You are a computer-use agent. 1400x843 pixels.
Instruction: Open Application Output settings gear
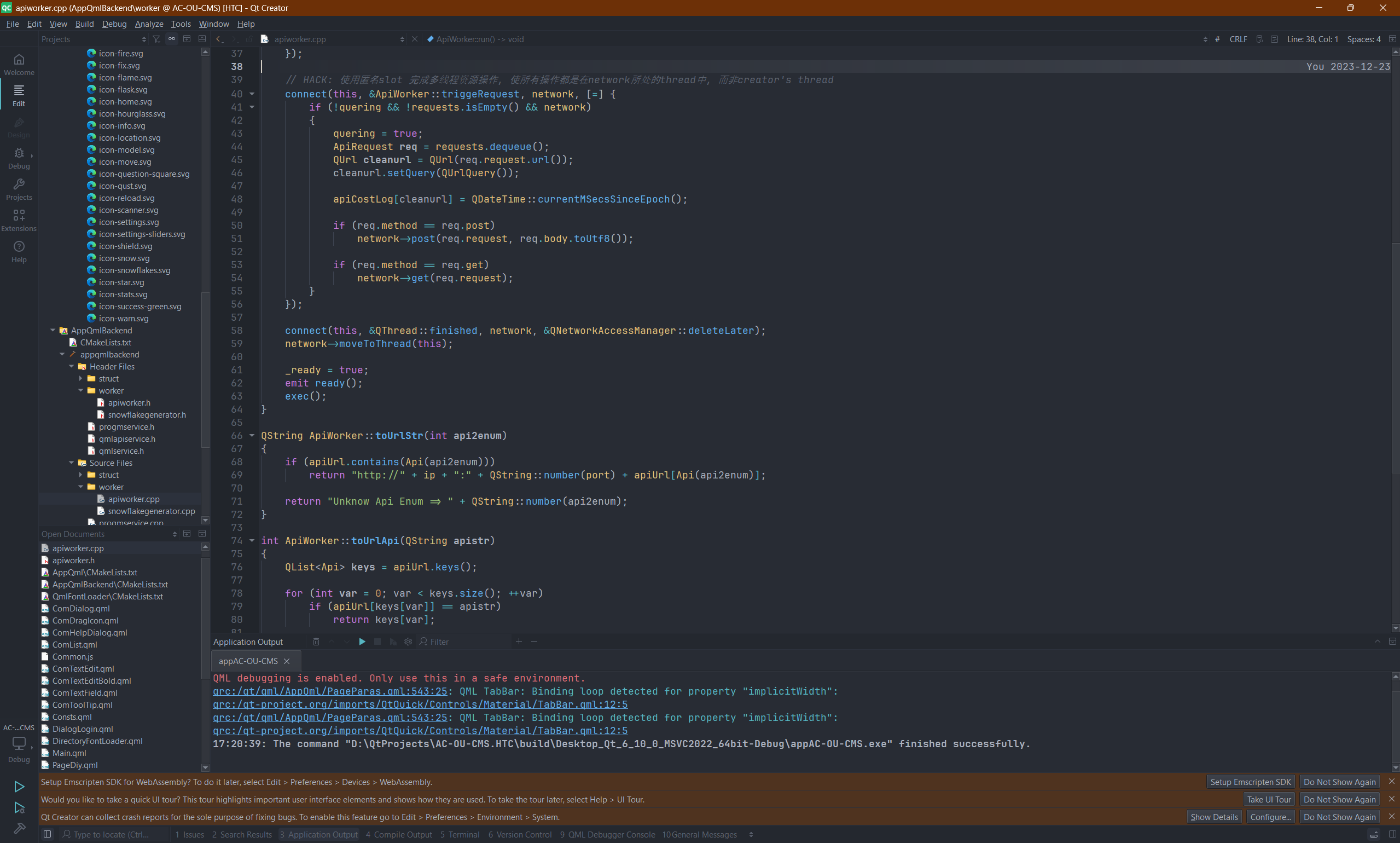tap(408, 642)
